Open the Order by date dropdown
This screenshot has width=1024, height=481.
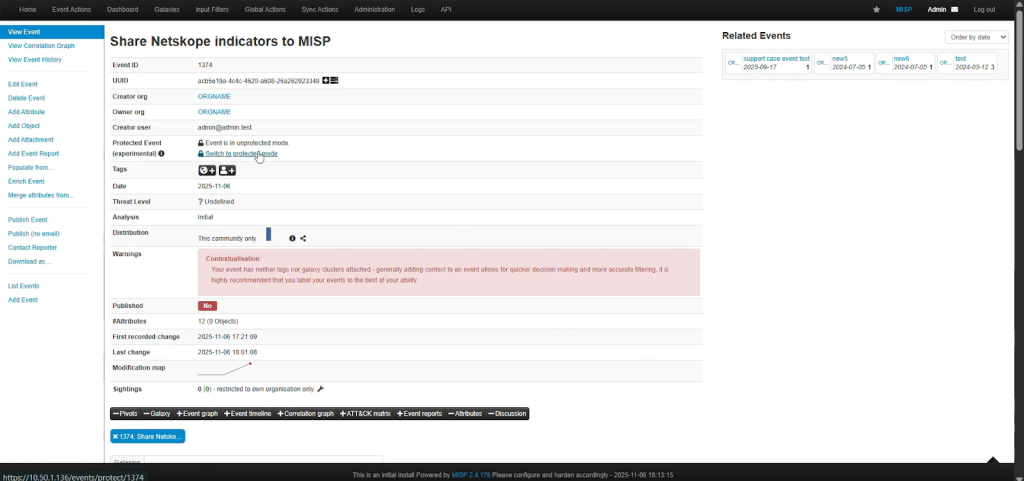coord(976,37)
